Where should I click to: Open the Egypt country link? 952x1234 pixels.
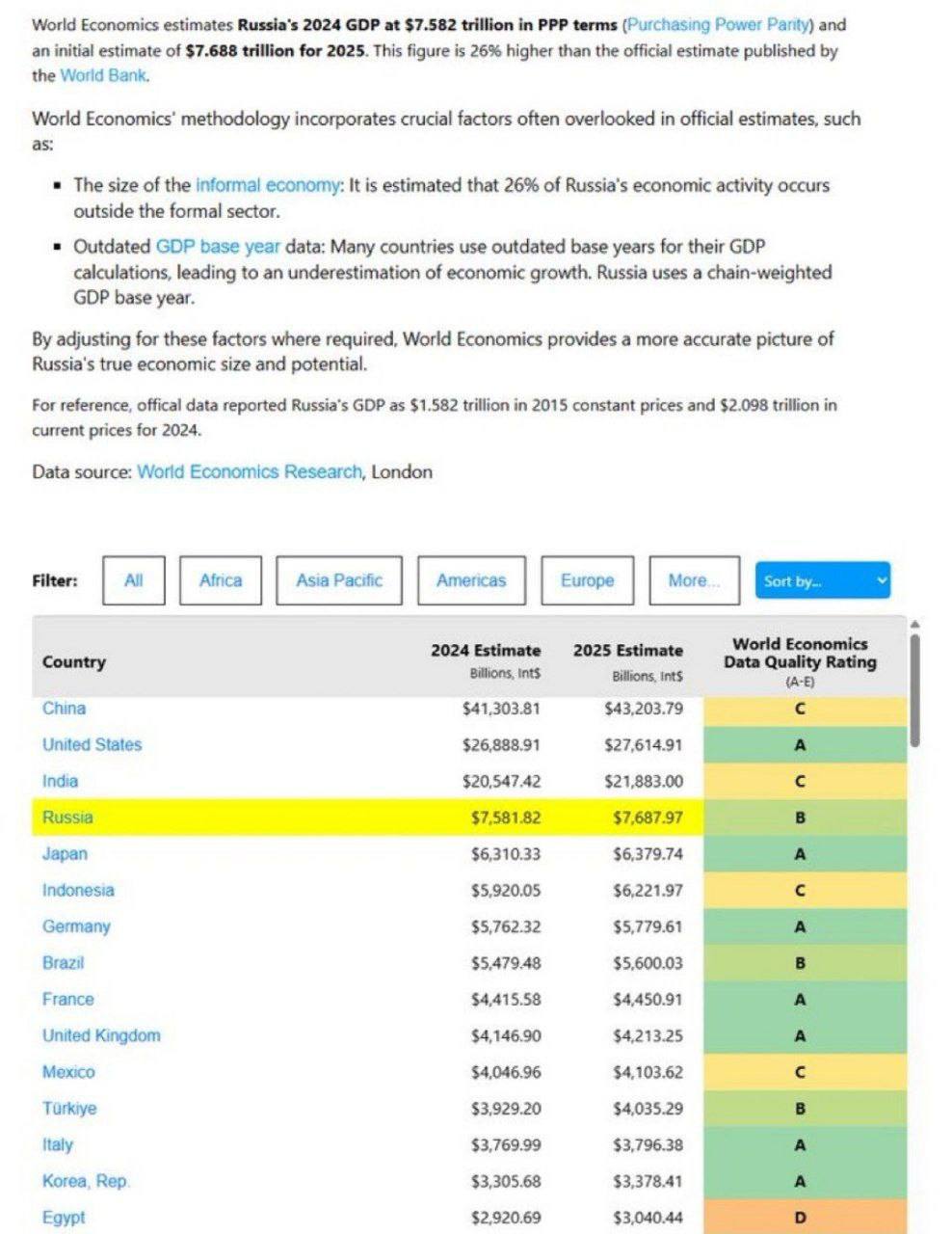click(x=64, y=1218)
